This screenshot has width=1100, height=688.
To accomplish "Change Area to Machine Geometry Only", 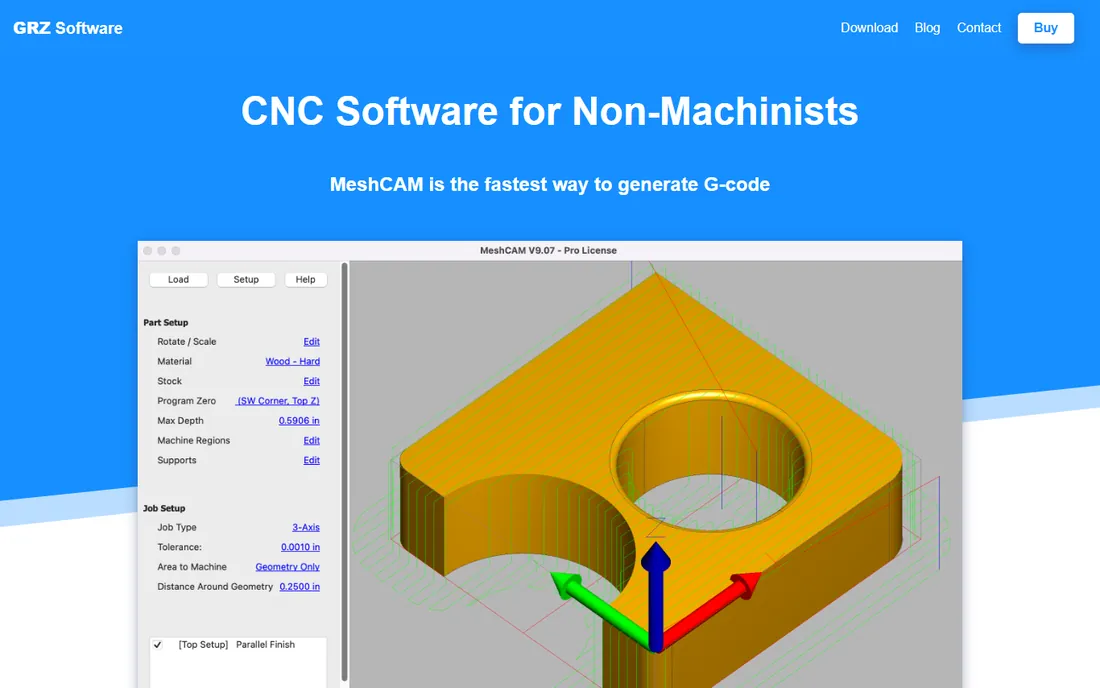I will click(x=288, y=567).
